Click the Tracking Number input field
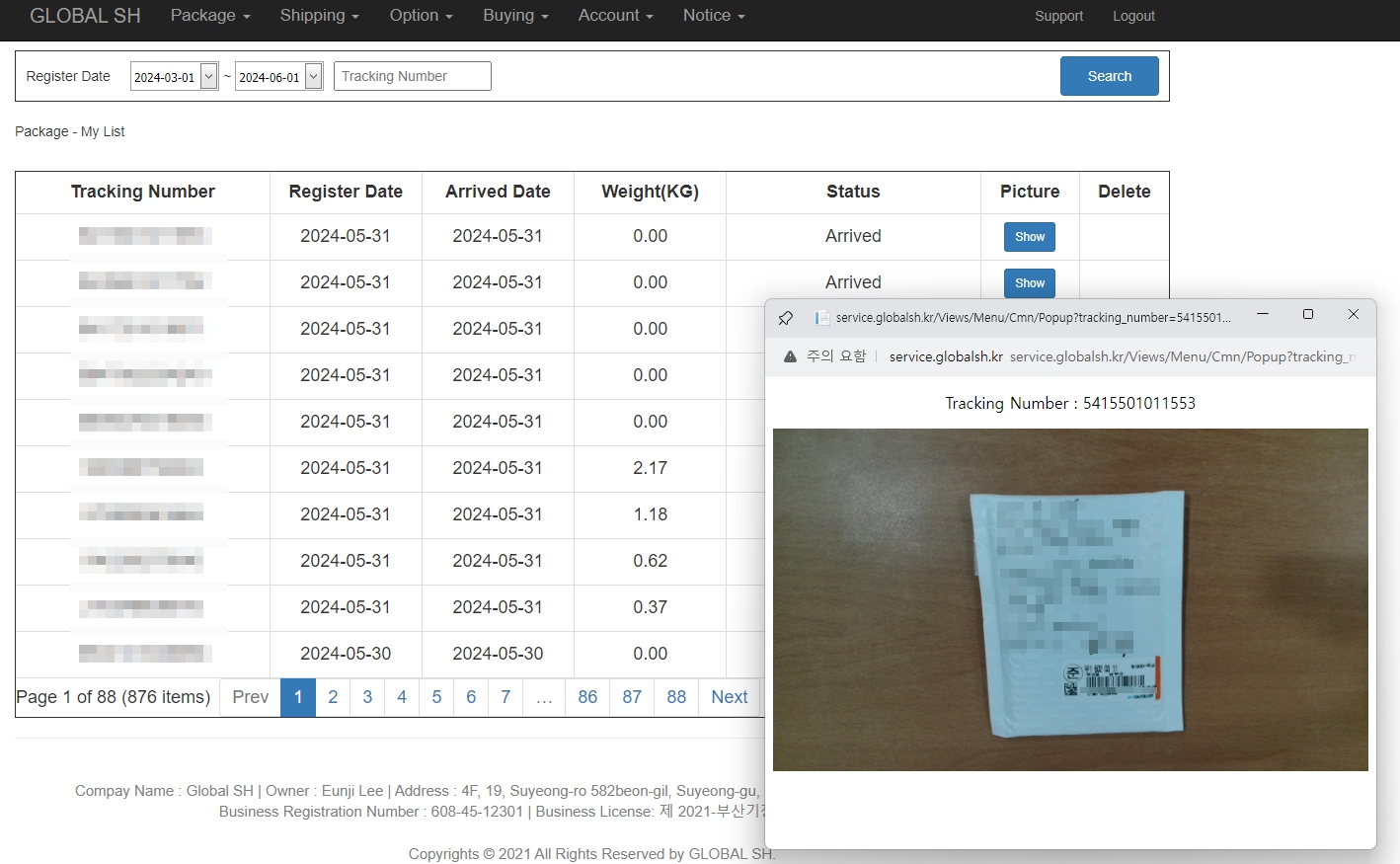1400x864 pixels. click(x=413, y=76)
